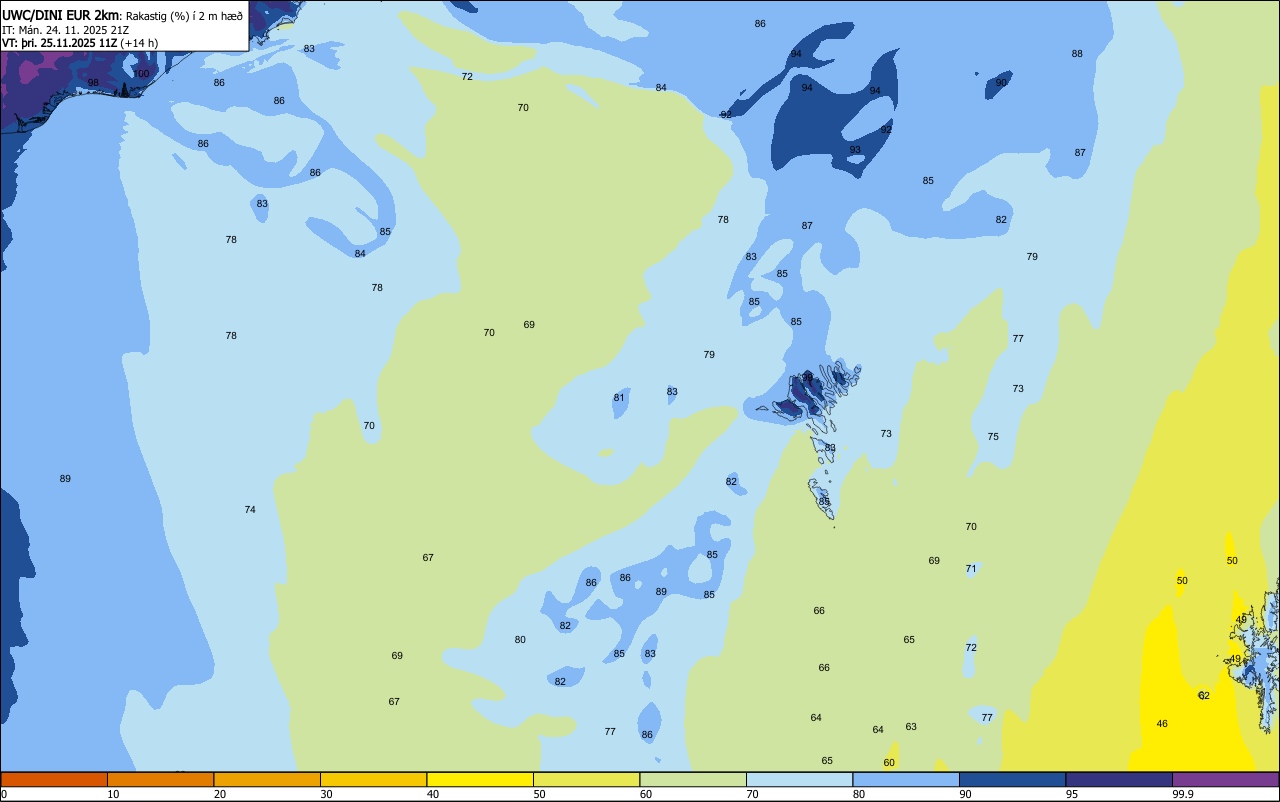The width and height of the screenshot is (1280, 802).
Task: Click the 0–10 dark orange legend swatch
Action: click(x=54, y=779)
